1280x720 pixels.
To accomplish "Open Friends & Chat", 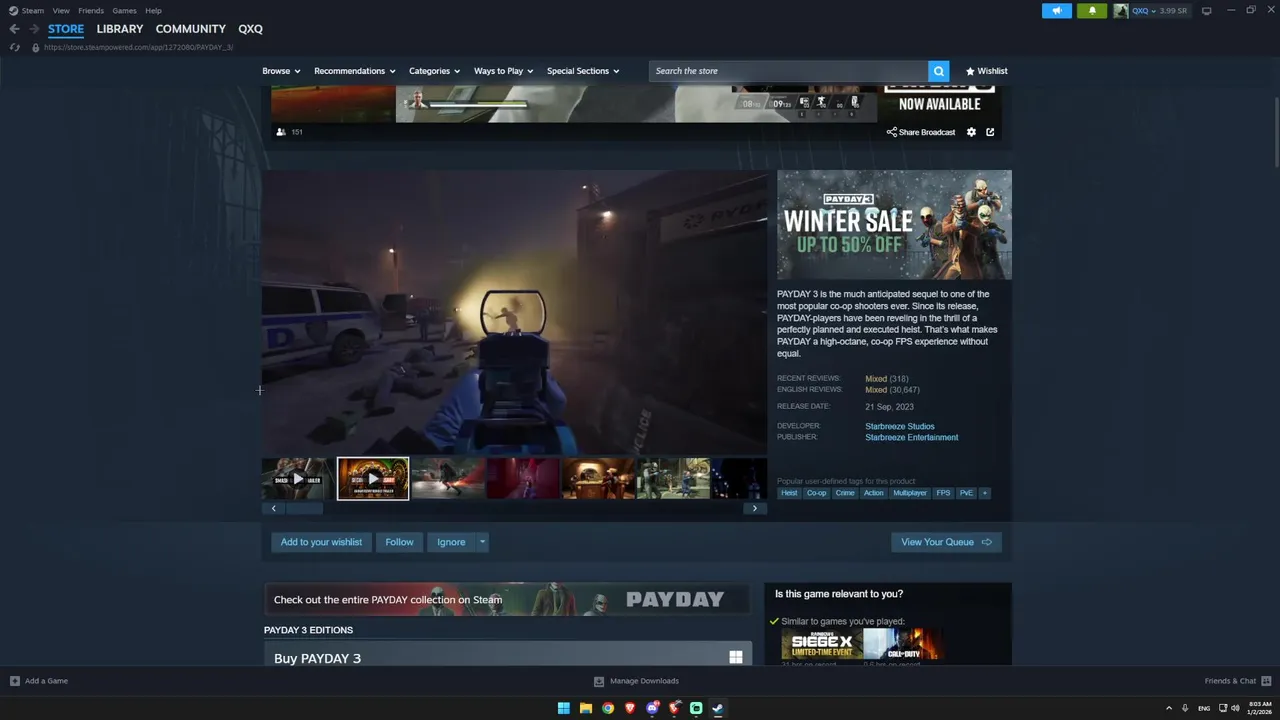I will coord(1237,681).
